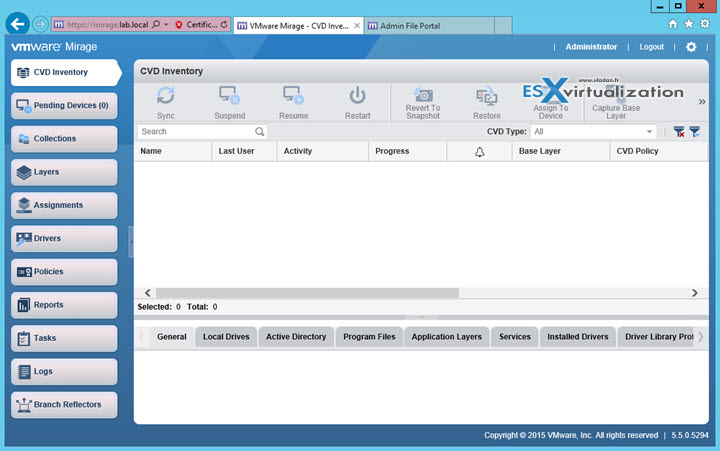Expand toolbar overflow double-chevron
Image resolution: width=720 pixels, height=451 pixels.
(702, 102)
